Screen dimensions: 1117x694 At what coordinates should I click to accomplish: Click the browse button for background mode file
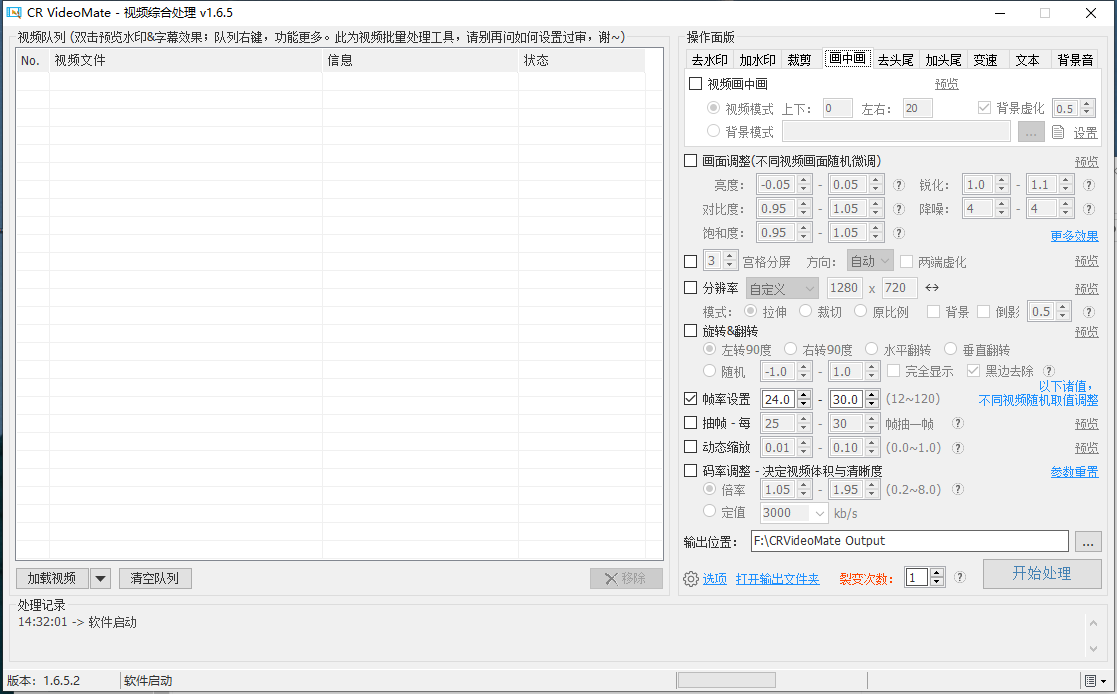1031,132
